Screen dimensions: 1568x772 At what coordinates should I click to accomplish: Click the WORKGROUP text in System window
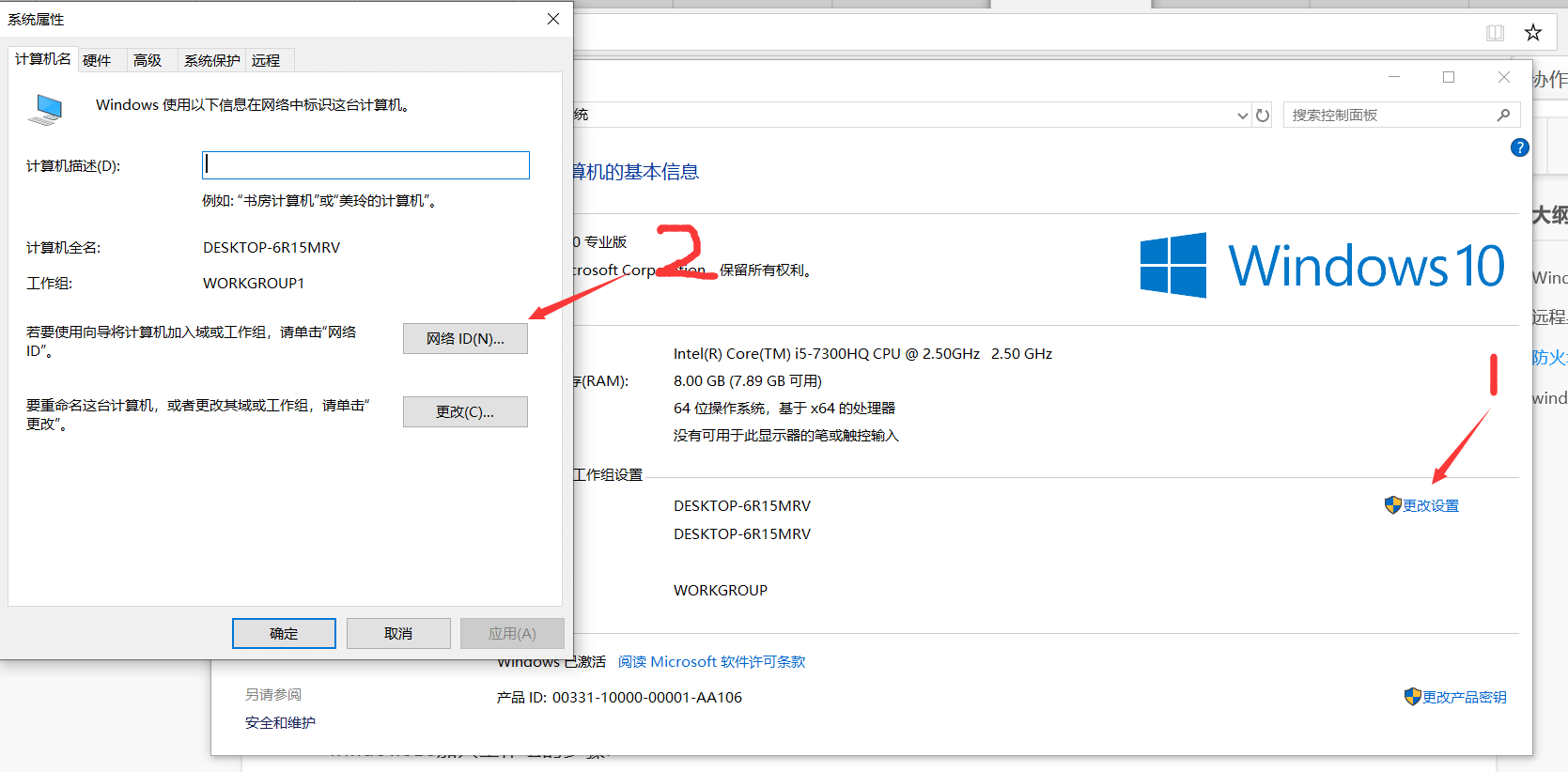(x=721, y=591)
